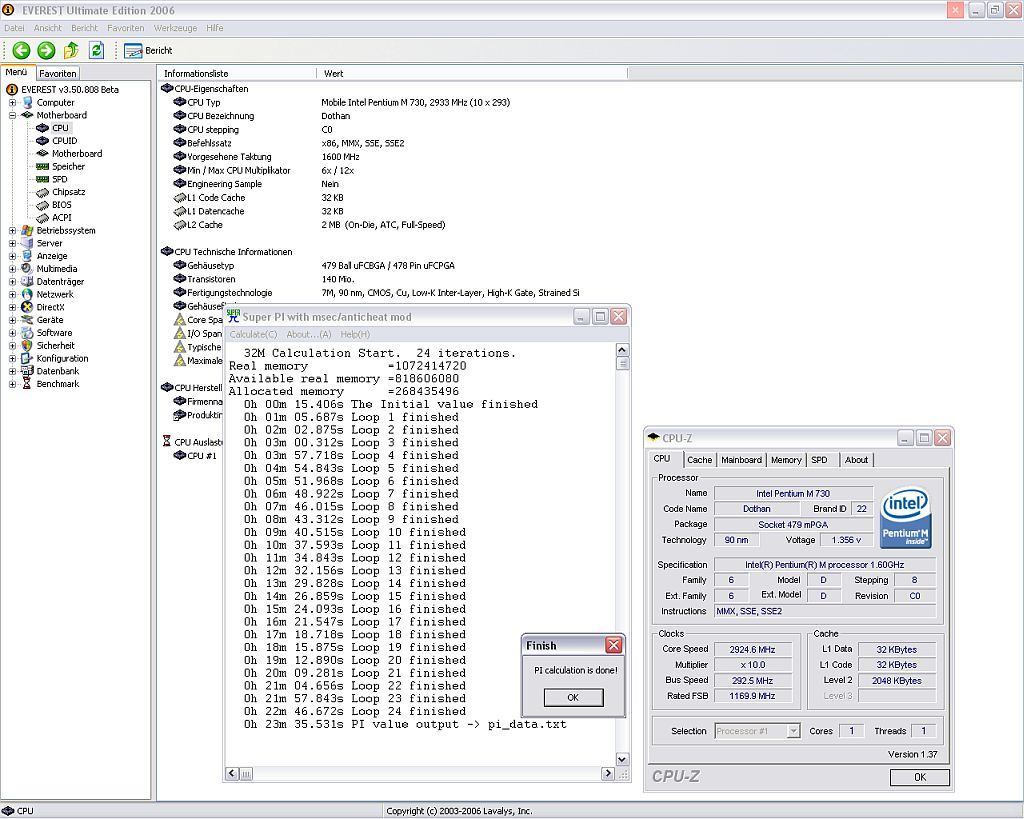This screenshot has height=819, width=1024.
Task: Click the Betriebssystem Windows icon
Action: point(27,231)
